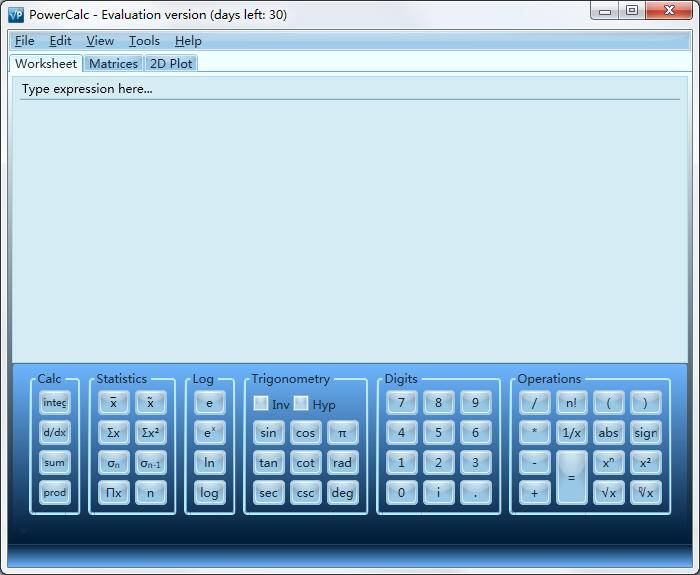Click the factorial n! button
700x575 pixels.
click(x=571, y=403)
